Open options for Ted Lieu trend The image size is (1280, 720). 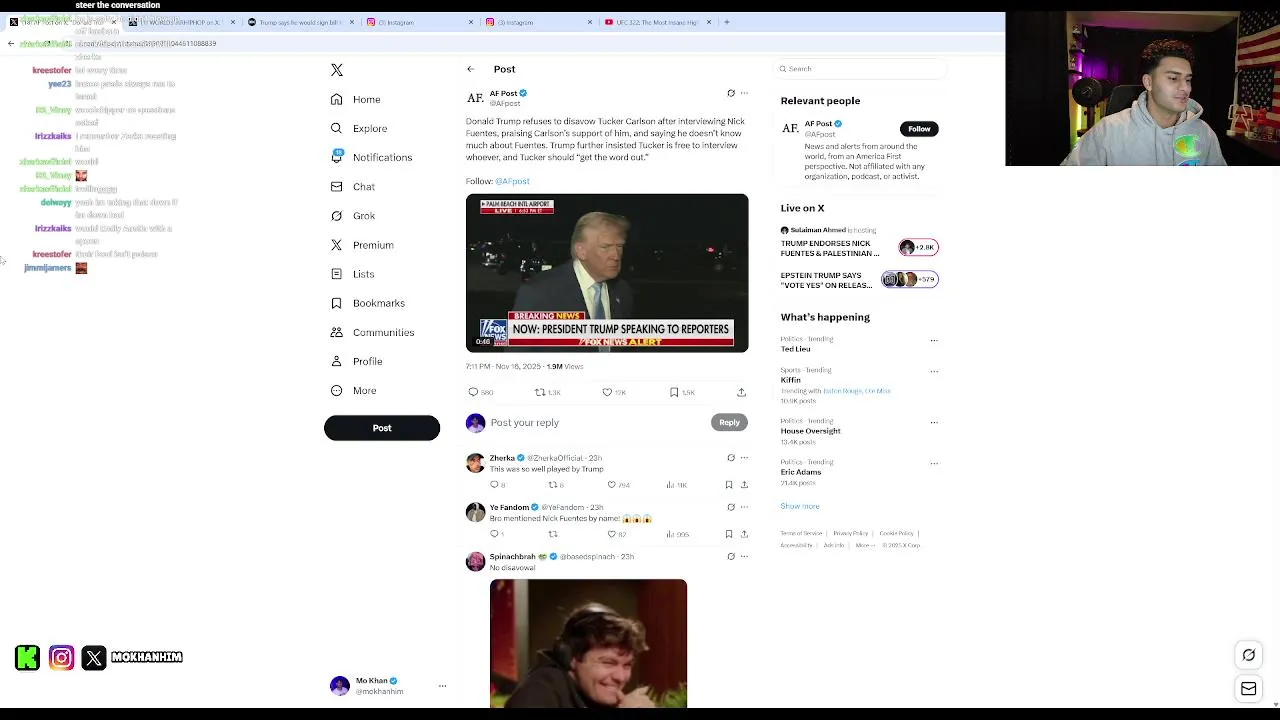coord(934,340)
